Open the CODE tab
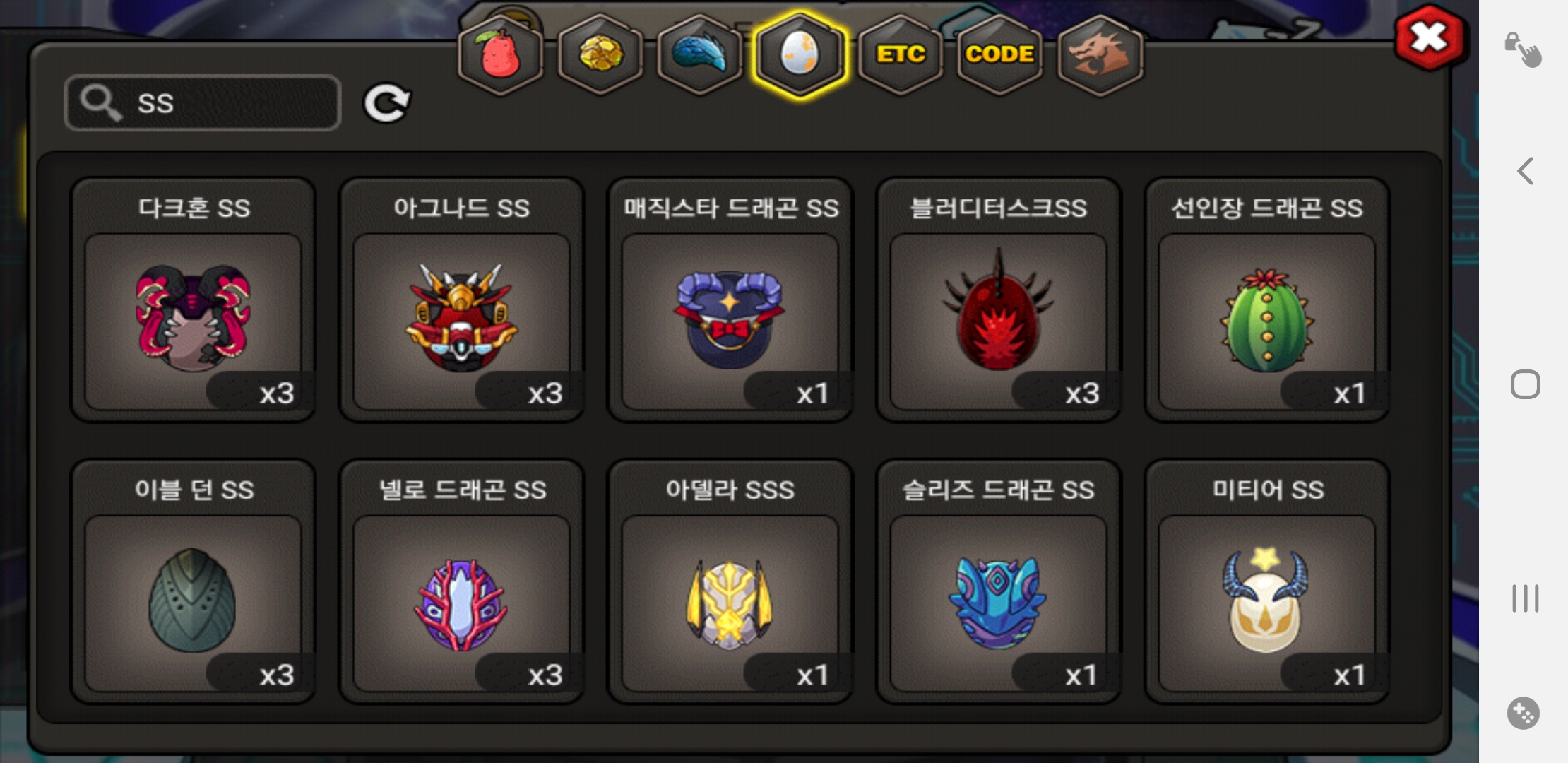1568x763 pixels. coord(1000,54)
